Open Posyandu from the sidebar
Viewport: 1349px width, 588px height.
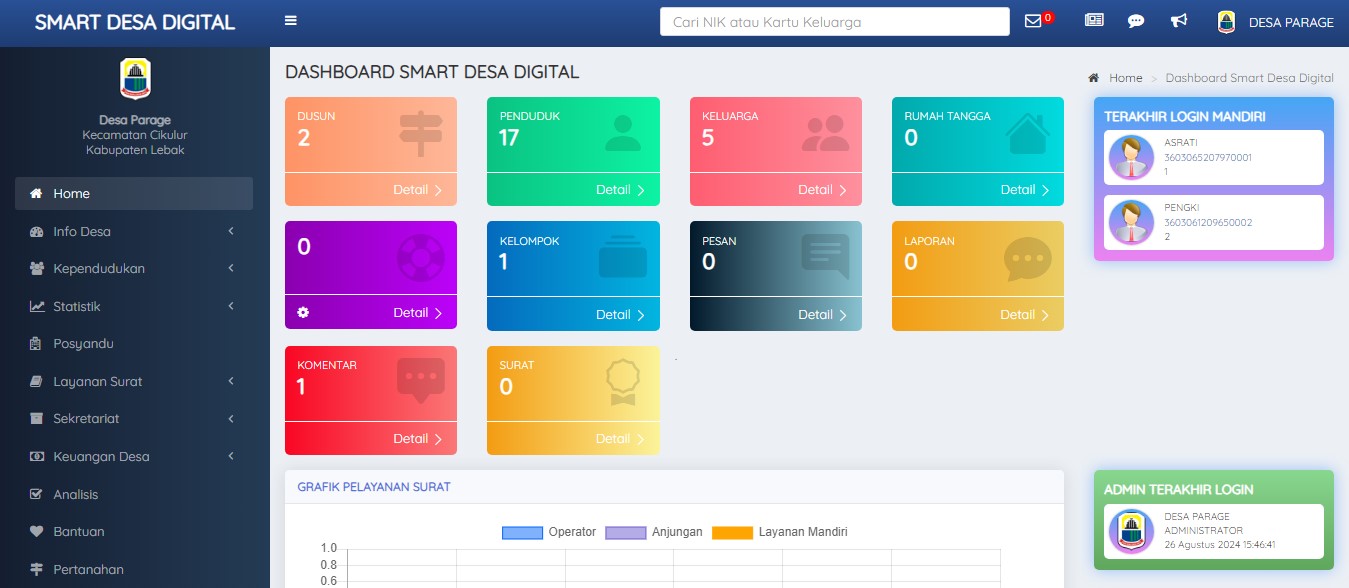(83, 344)
